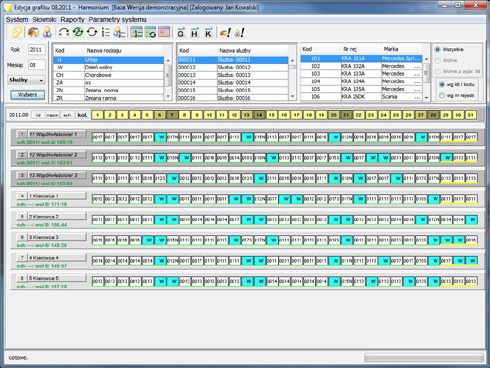Image resolution: width=490 pixels, height=368 pixels.
Task: Click the G arrow toolbar icon
Action: pos(181,32)
